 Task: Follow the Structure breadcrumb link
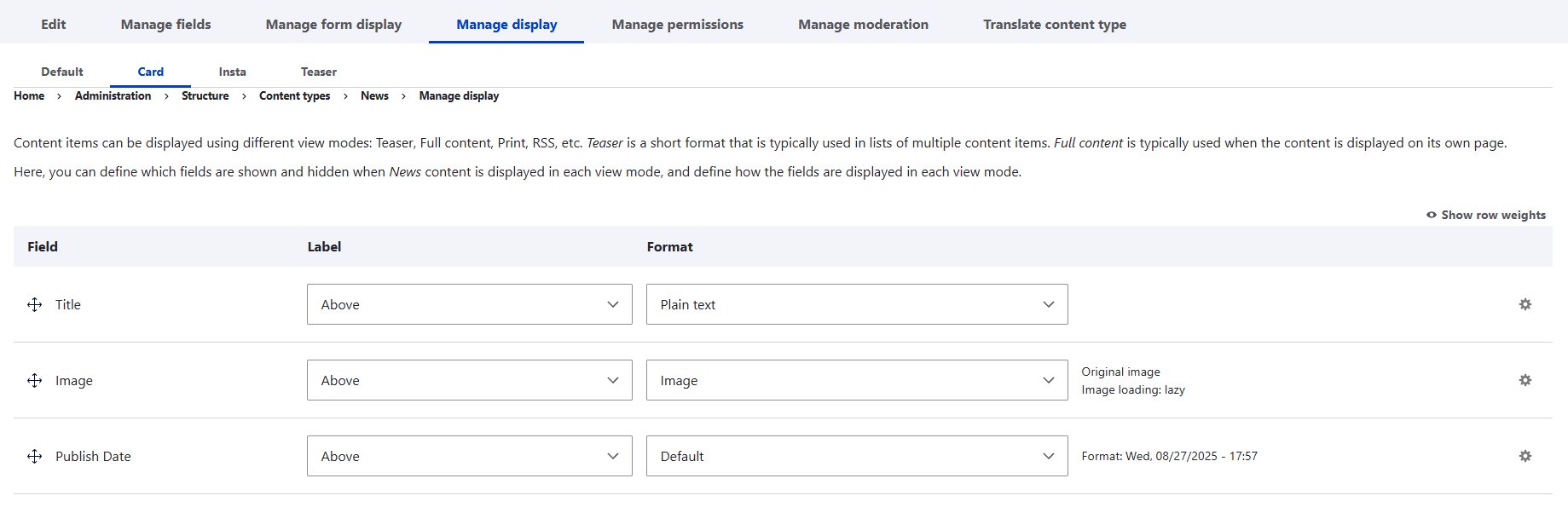click(x=205, y=95)
